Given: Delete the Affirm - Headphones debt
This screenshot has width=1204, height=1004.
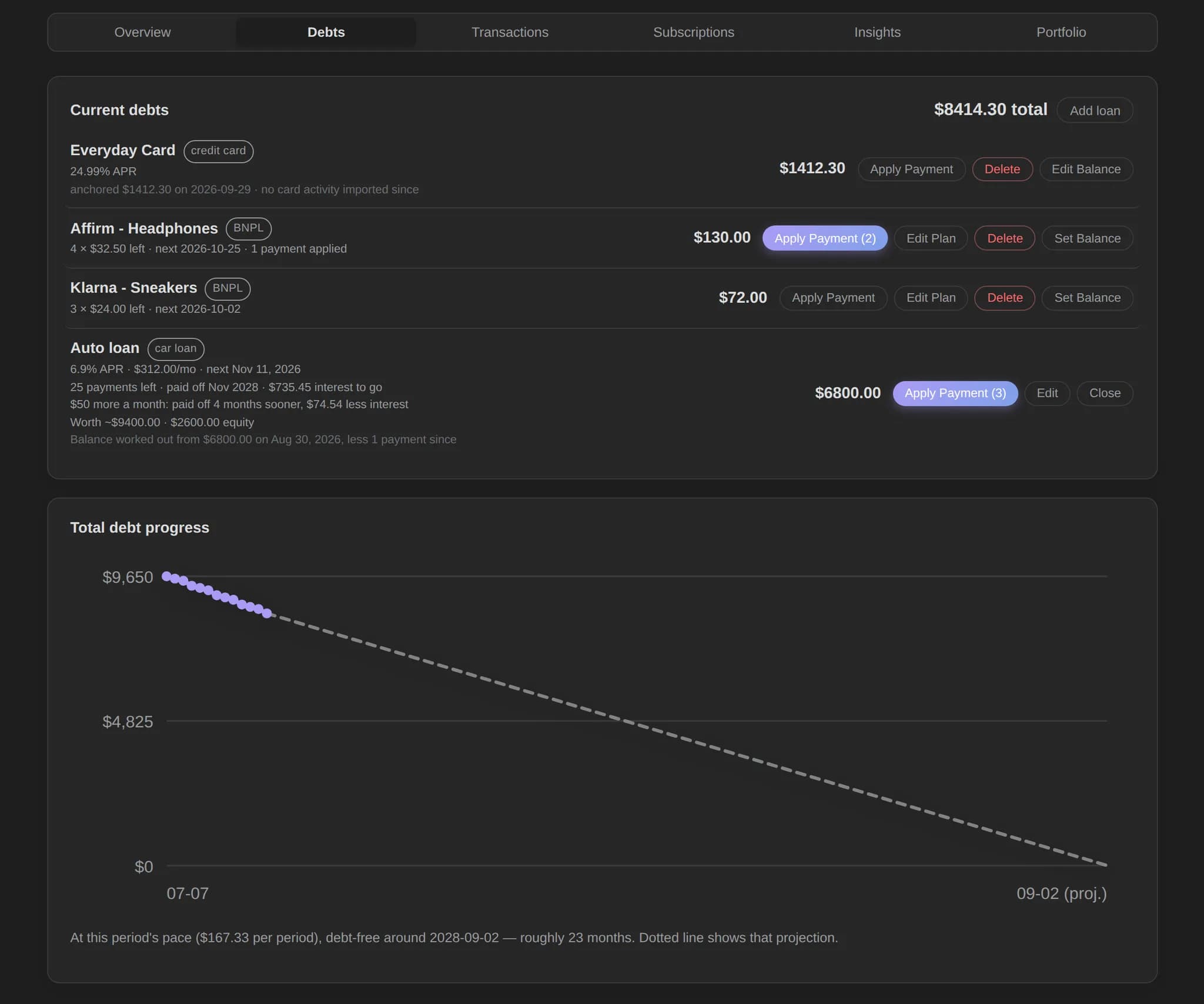Looking at the screenshot, I should 1005,238.
